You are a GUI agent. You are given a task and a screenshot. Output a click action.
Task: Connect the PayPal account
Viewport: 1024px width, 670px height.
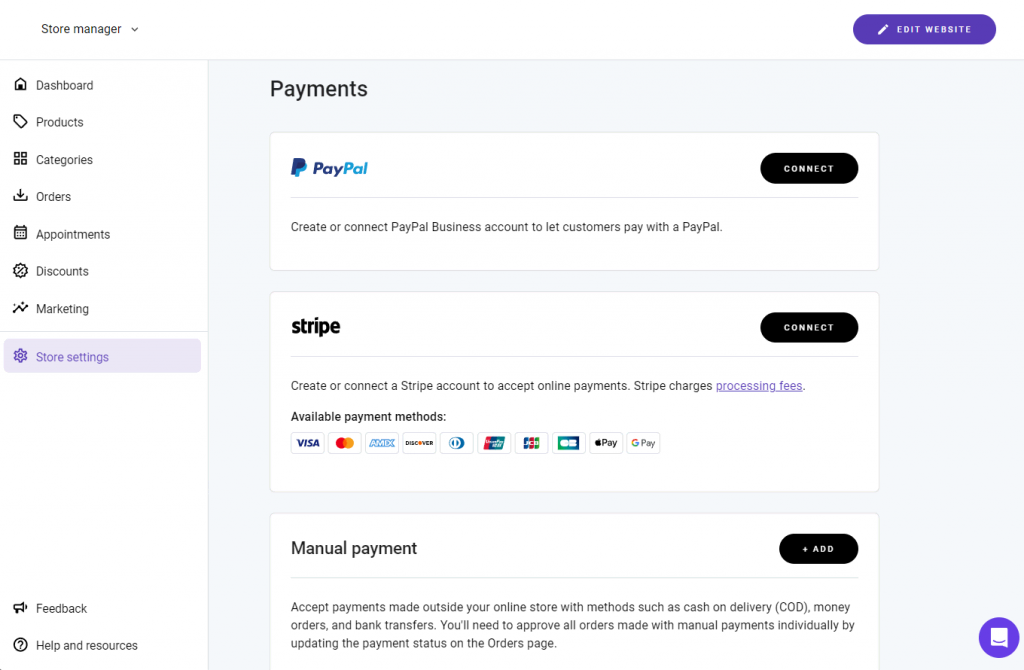pos(808,168)
